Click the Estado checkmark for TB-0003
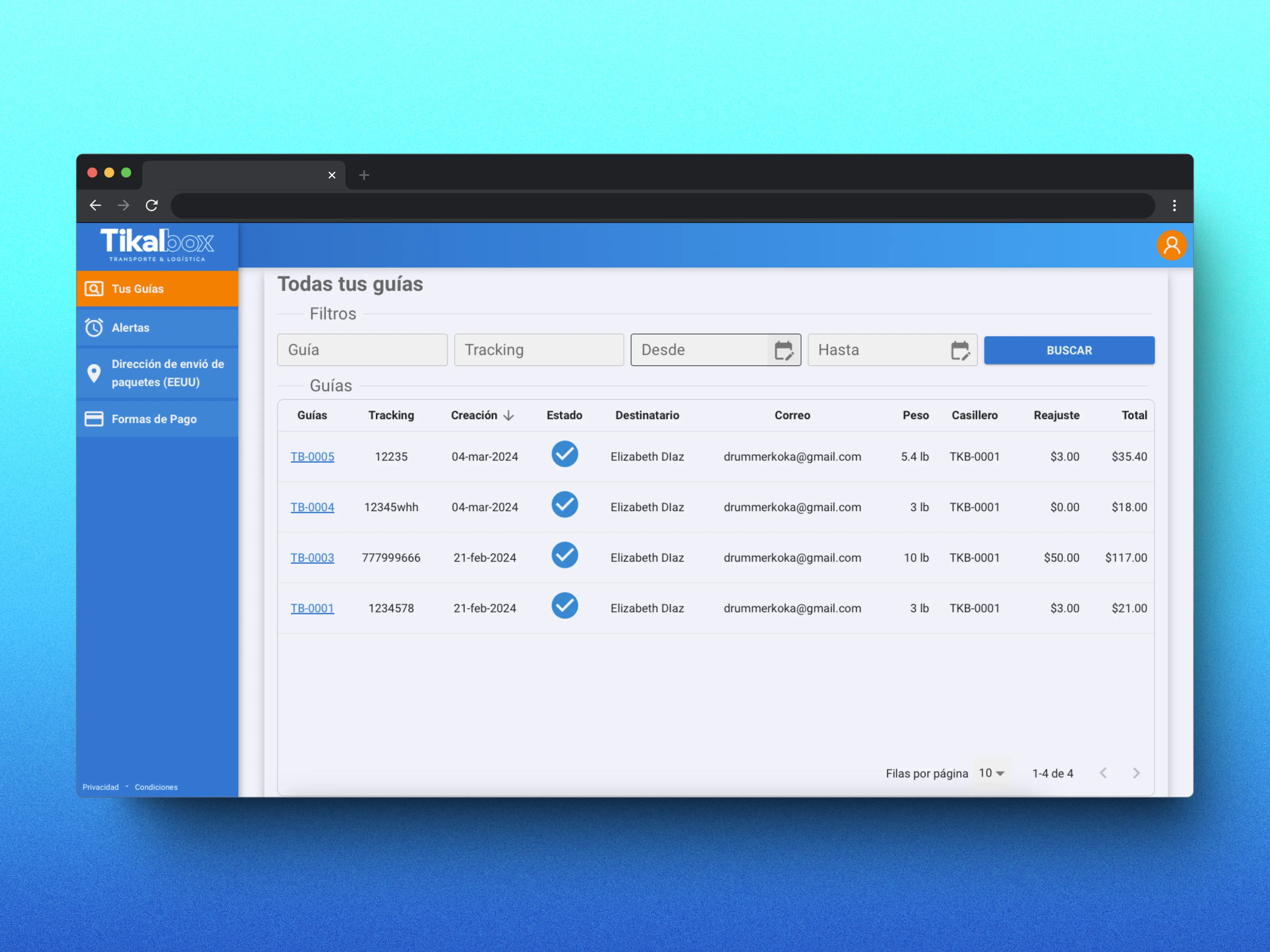This screenshot has width=1270, height=952. point(564,555)
